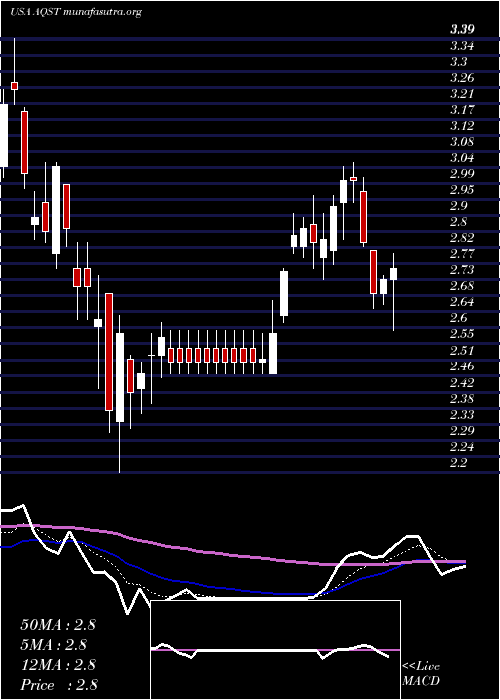Click the 50MA : 2.8 reading
500x700 pixels.
click(x=58, y=625)
